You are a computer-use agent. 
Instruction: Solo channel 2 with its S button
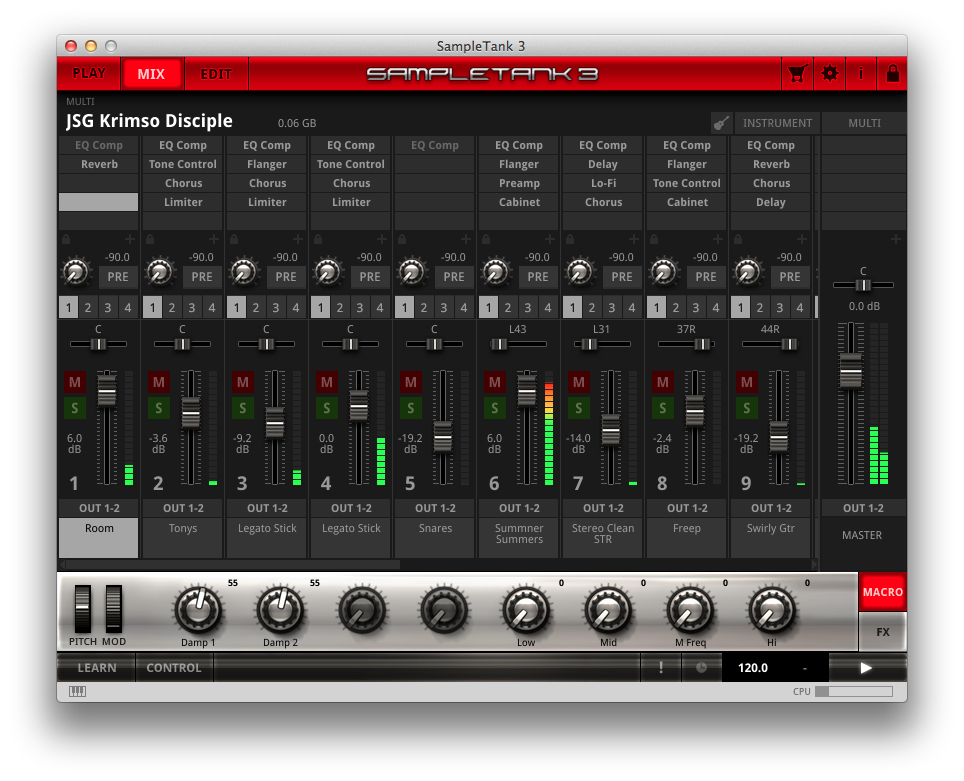157,408
